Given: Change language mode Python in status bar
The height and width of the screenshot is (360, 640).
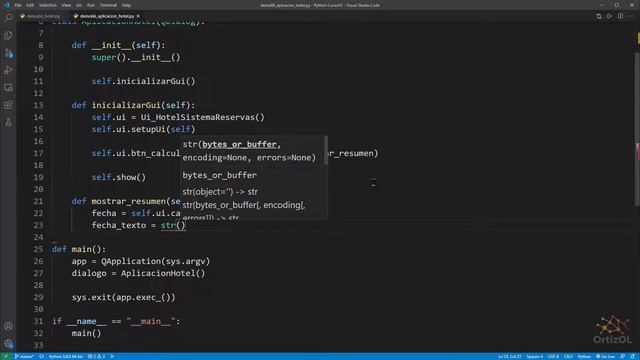Looking at the screenshot, I should coord(584,356).
